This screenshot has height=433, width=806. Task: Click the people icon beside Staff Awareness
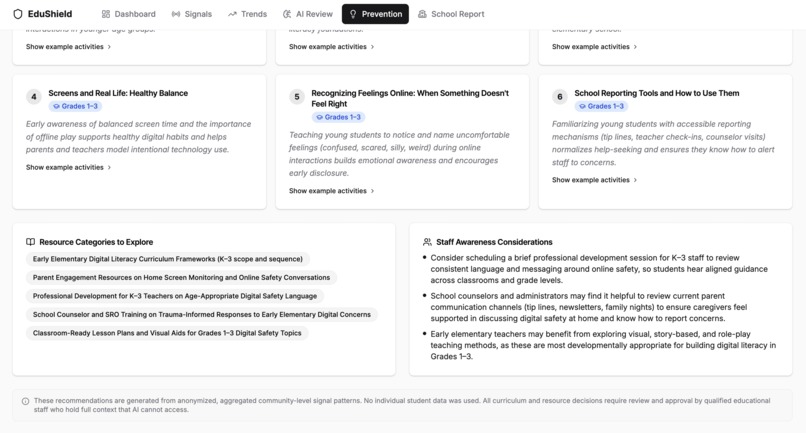pyautogui.click(x=427, y=242)
